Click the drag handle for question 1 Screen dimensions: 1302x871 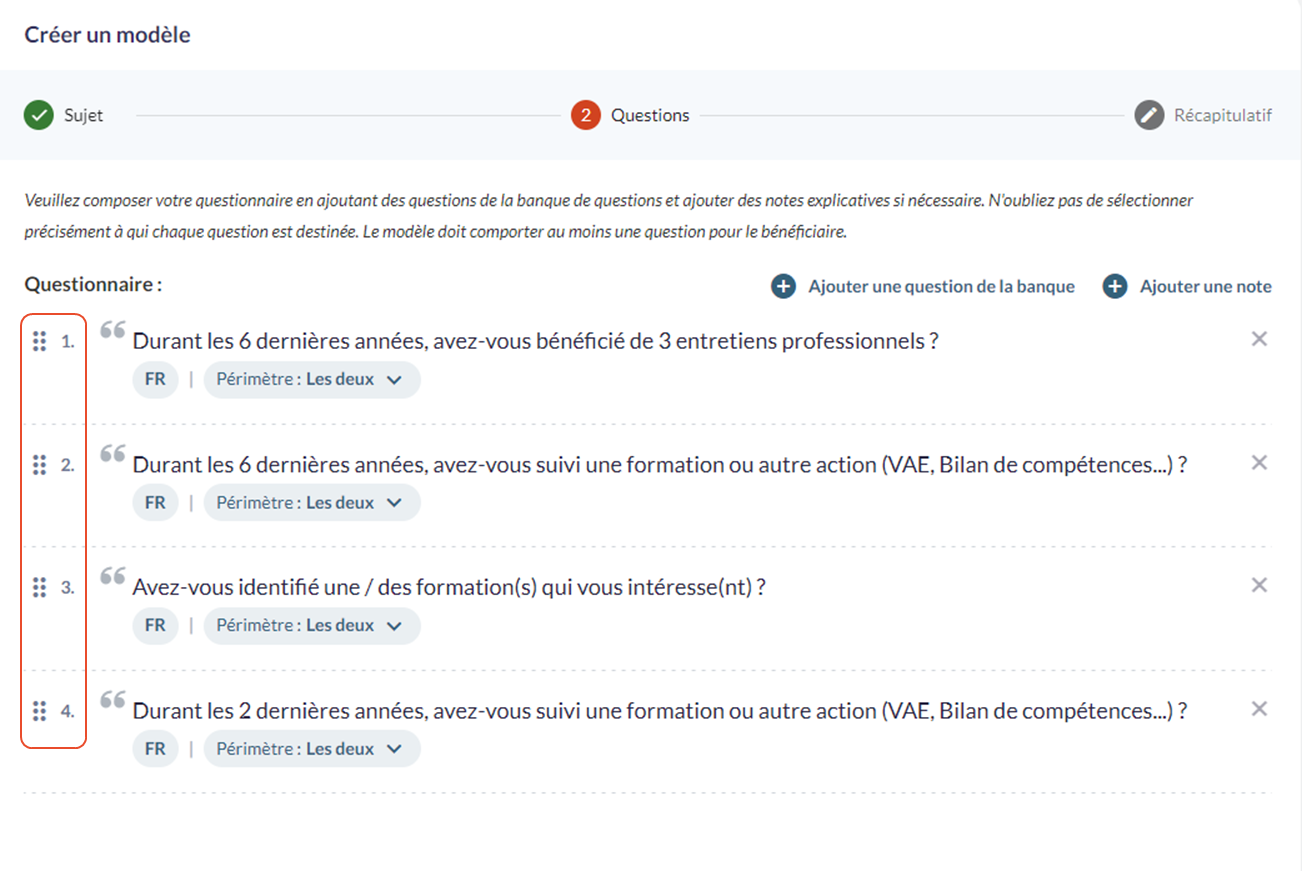click(39, 341)
